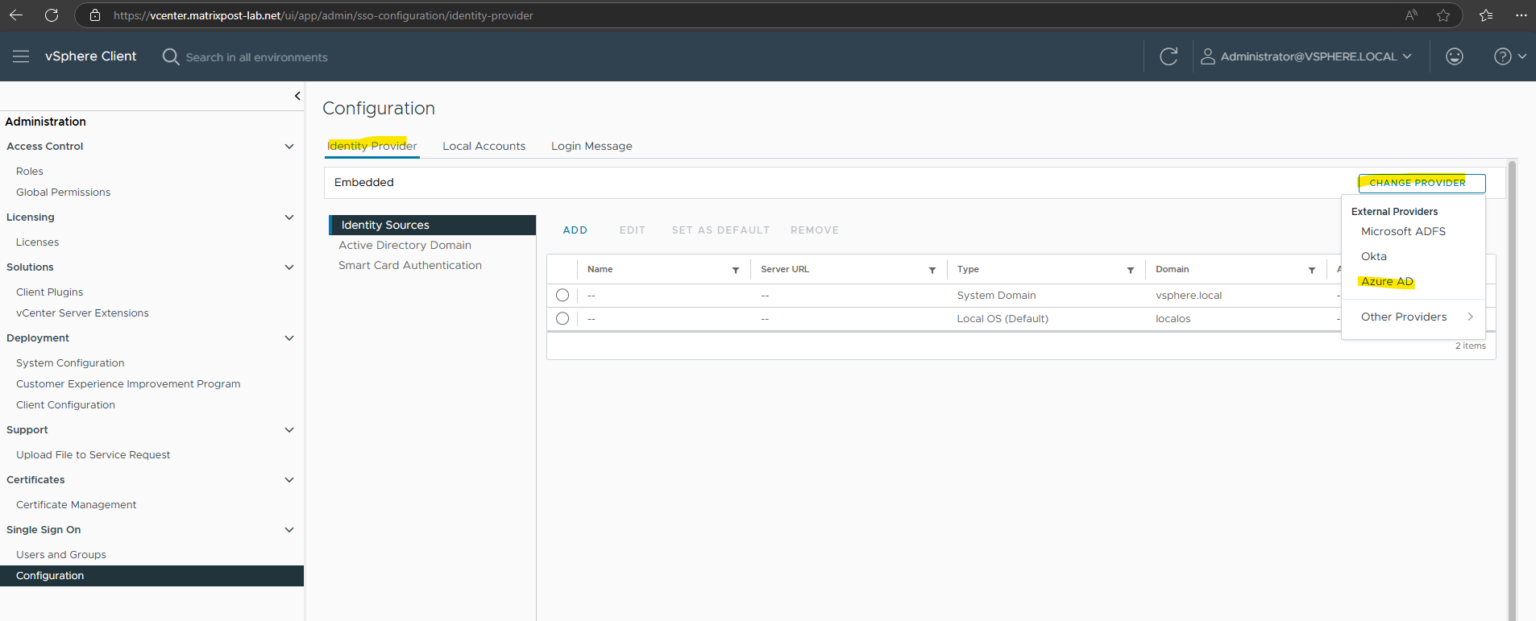
Task: Click the refresh icon in the top bar
Action: click(1168, 56)
